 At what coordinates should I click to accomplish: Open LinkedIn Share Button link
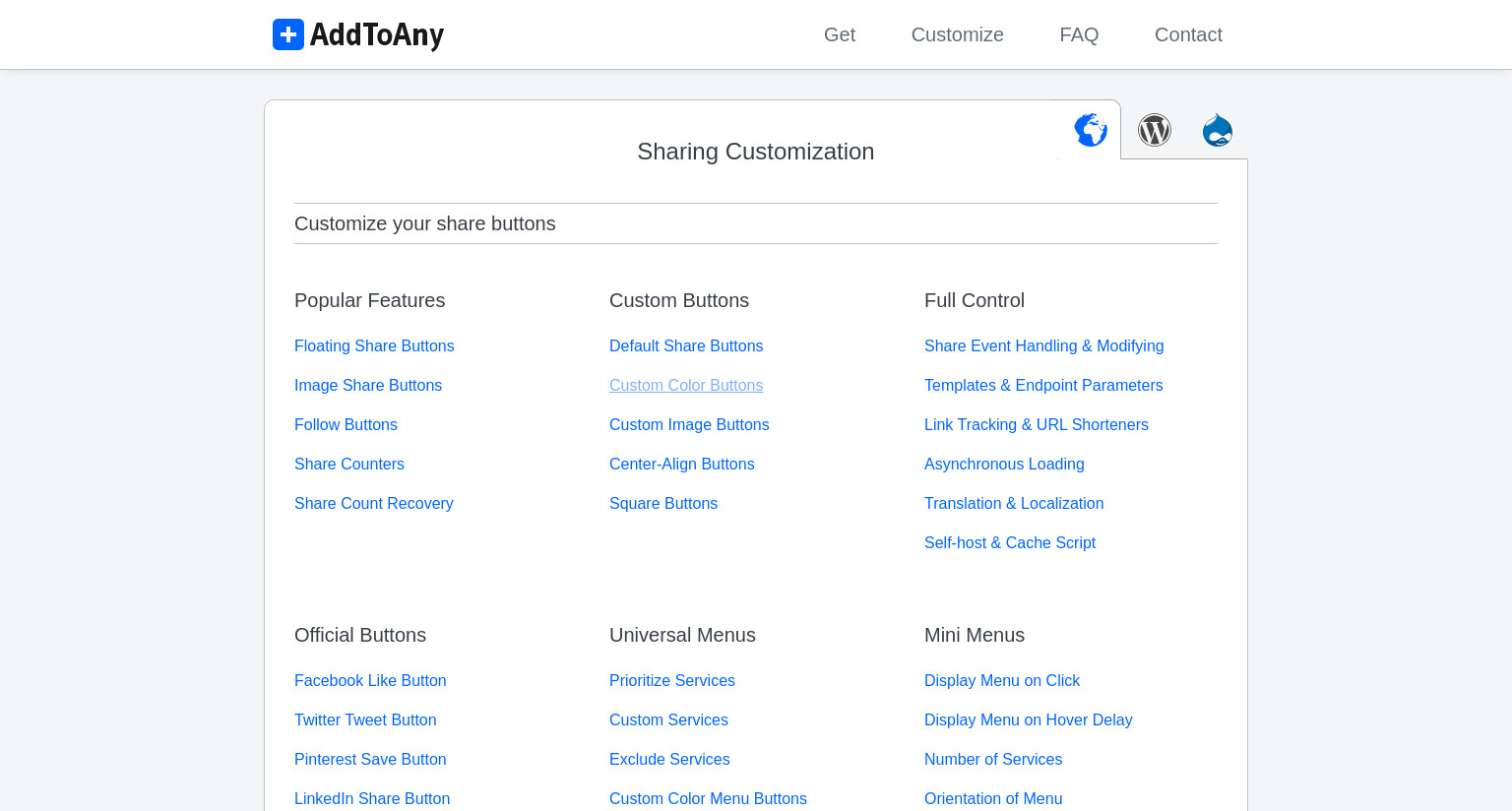[x=372, y=798]
